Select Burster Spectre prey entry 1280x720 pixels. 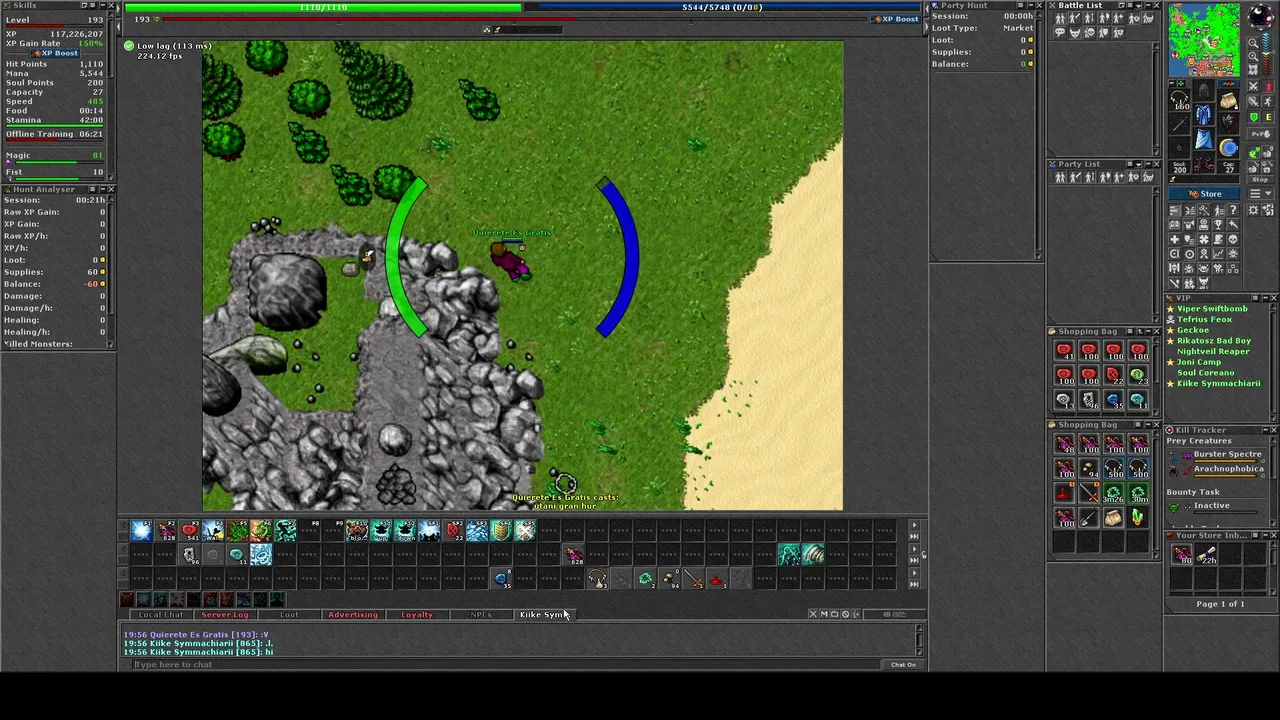click(1227, 454)
